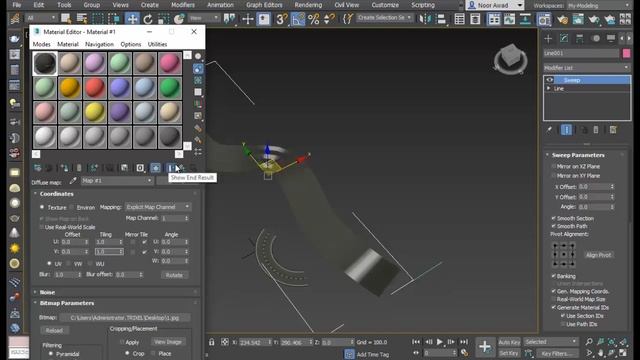The image size is (640, 360).
Task: Click the Mirror tool icon
Action: [425, 19]
